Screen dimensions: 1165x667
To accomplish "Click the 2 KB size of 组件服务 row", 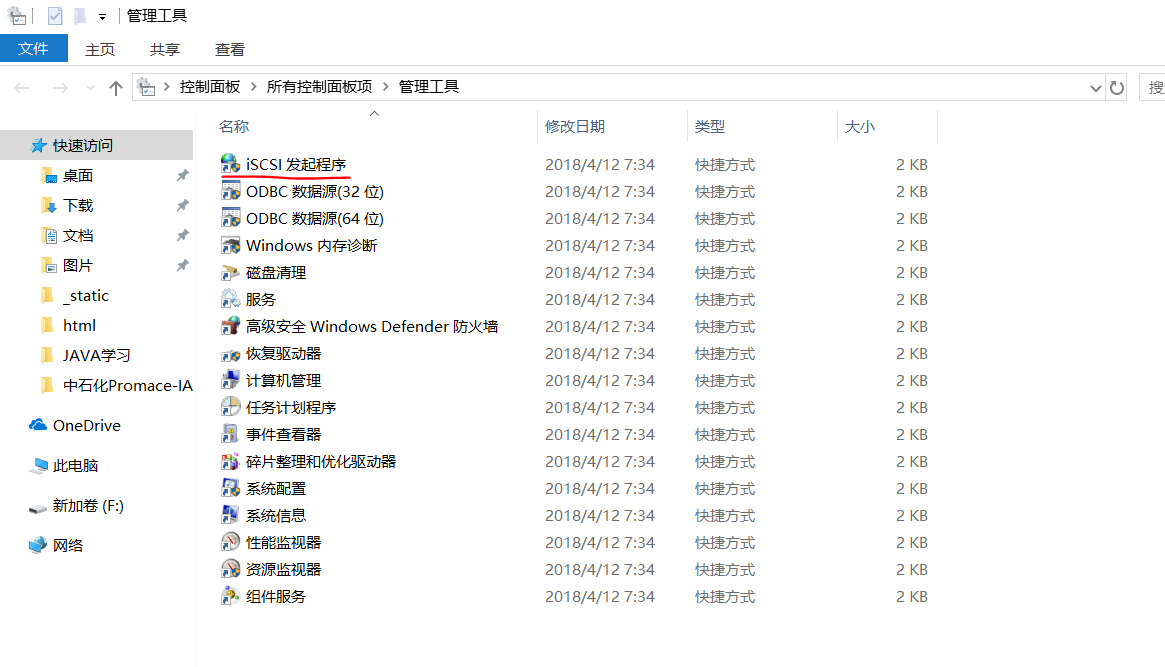I will tap(912, 596).
